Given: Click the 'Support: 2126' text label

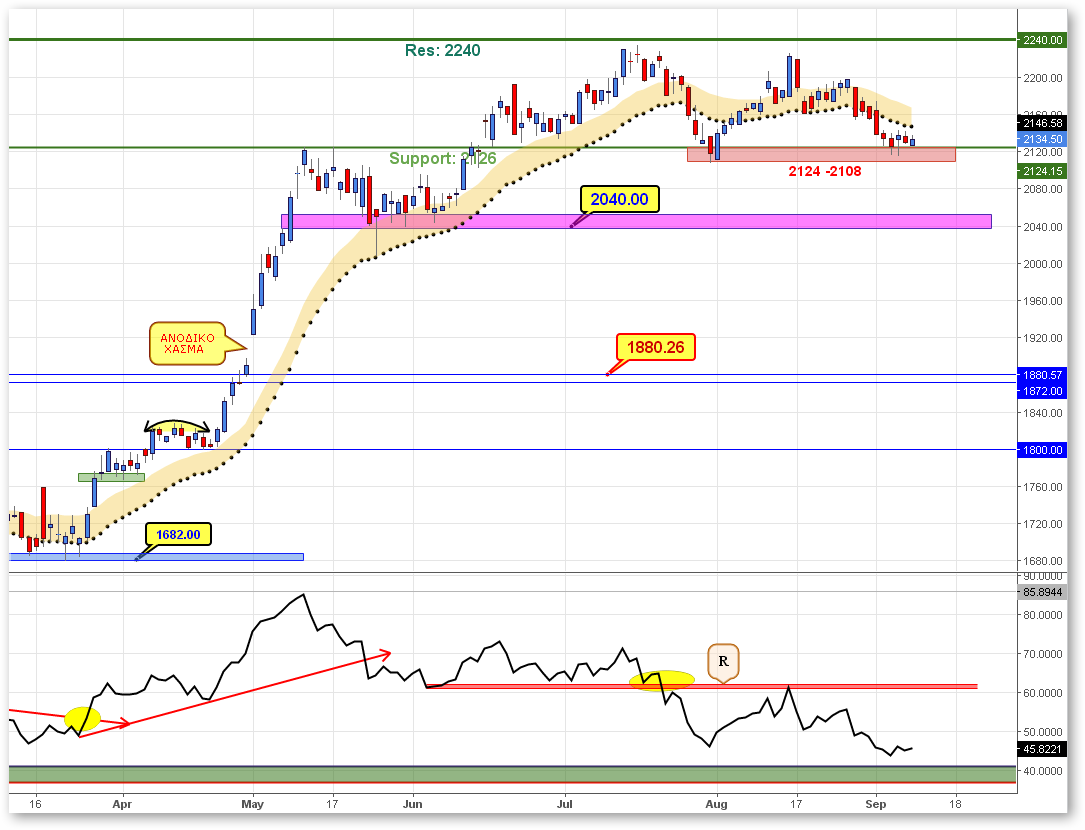Looking at the screenshot, I should pyautogui.click(x=441, y=159).
